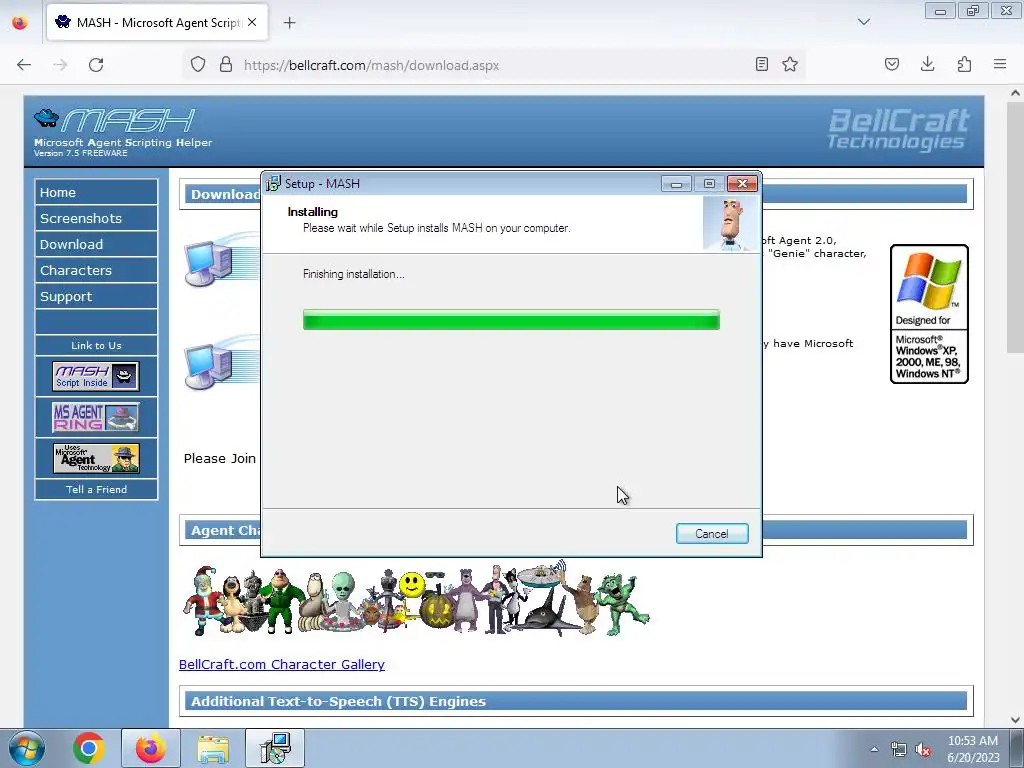Click the Setup - MASH installer title icon
This screenshot has height=768, width=1024.
273,184
